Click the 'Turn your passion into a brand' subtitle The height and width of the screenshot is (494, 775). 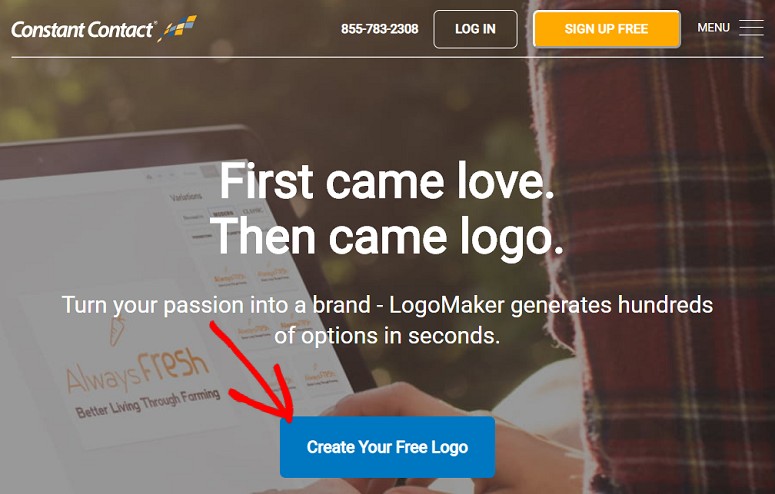click(216, 305)
